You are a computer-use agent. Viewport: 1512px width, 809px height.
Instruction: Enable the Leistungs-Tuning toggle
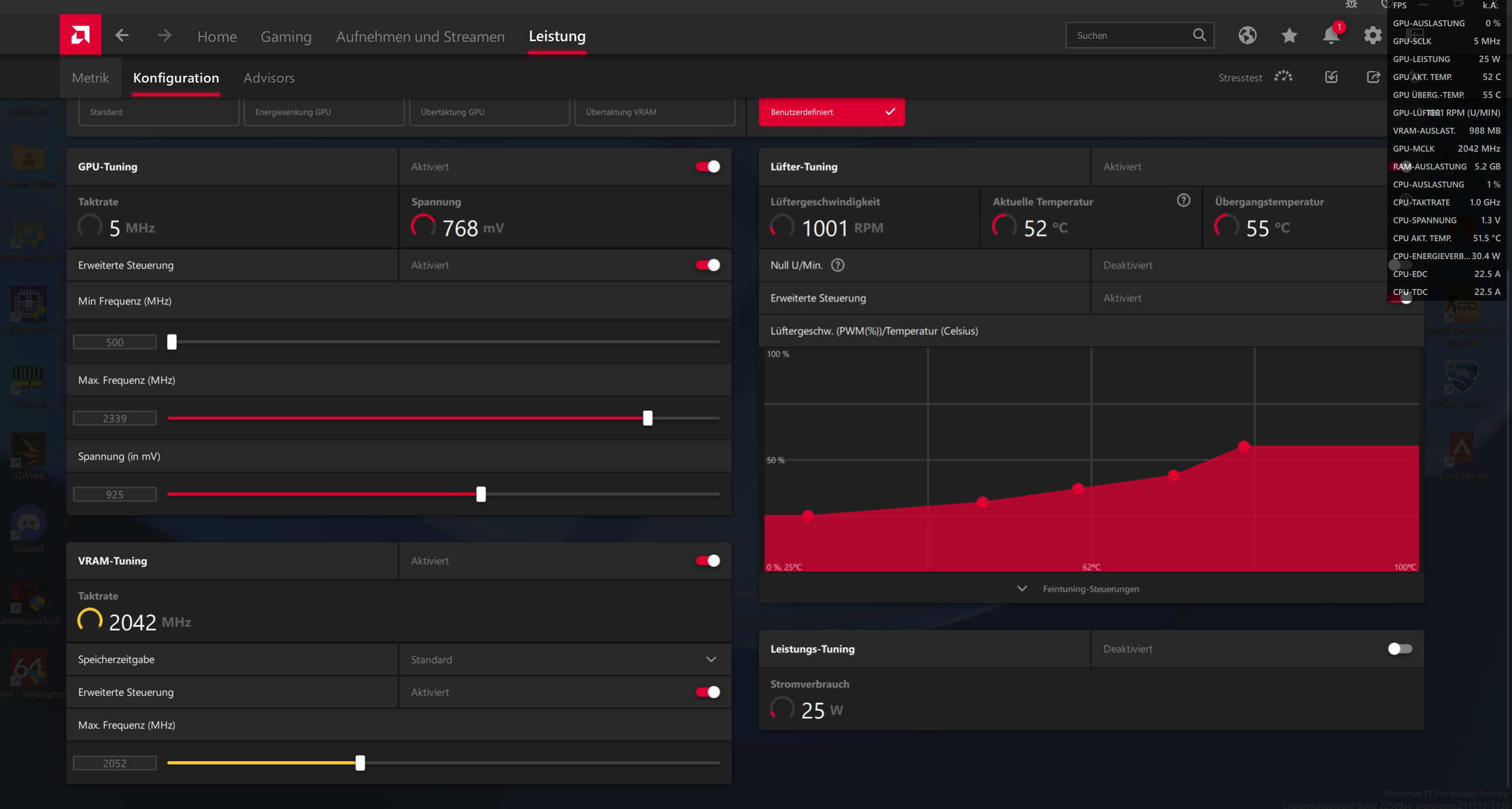tap(1400, 649)
